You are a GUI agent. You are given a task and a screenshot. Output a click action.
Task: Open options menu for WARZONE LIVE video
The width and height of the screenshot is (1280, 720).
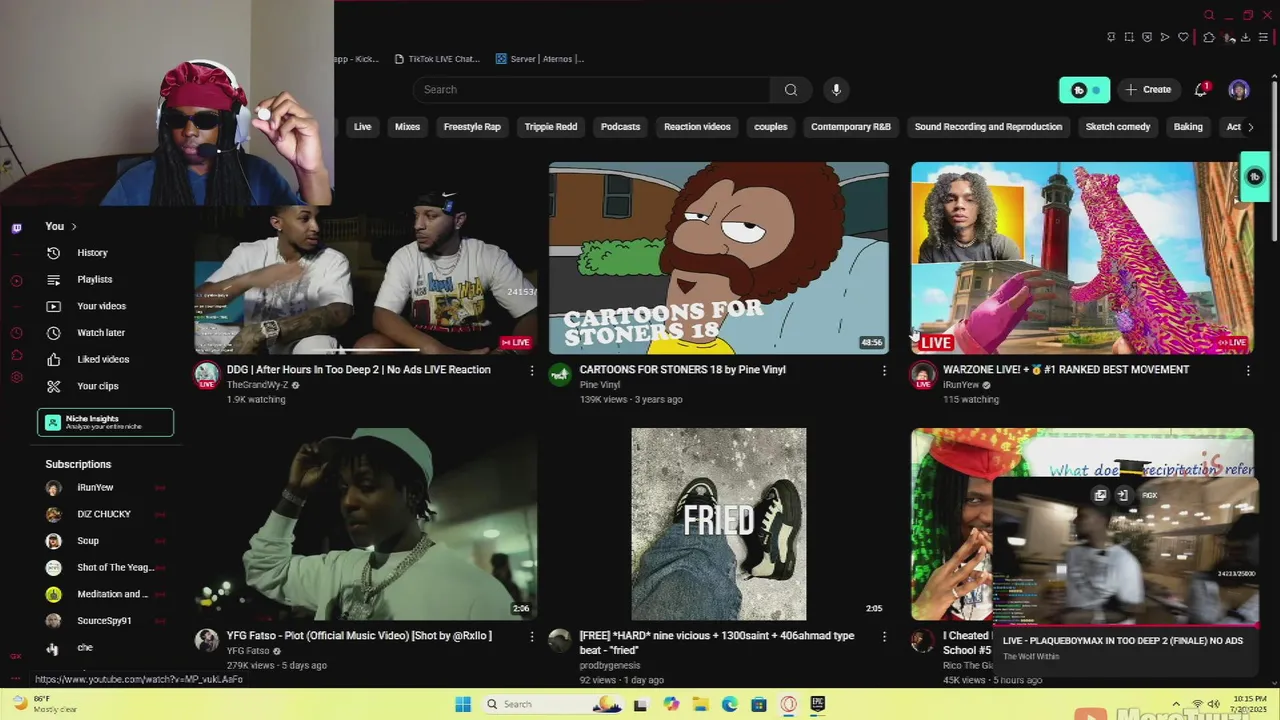[x=1248, y=370]
